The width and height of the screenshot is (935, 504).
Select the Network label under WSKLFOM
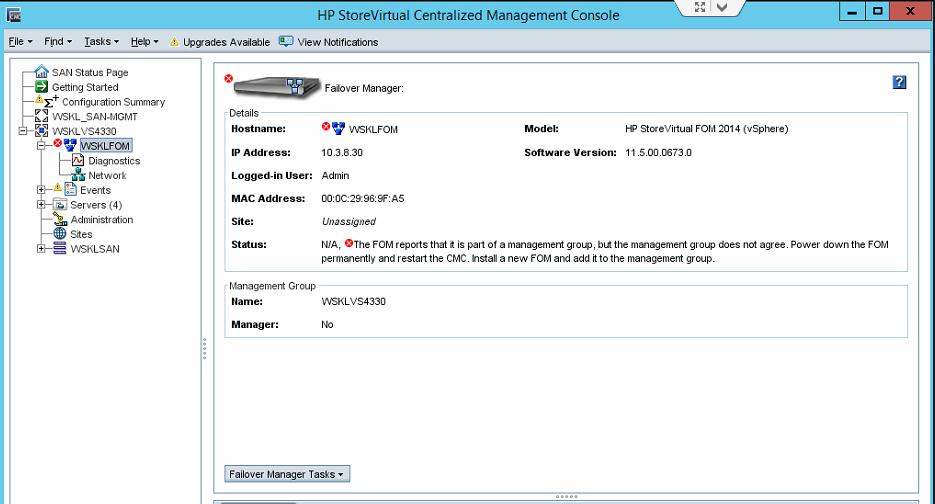[x=107, y=175]
